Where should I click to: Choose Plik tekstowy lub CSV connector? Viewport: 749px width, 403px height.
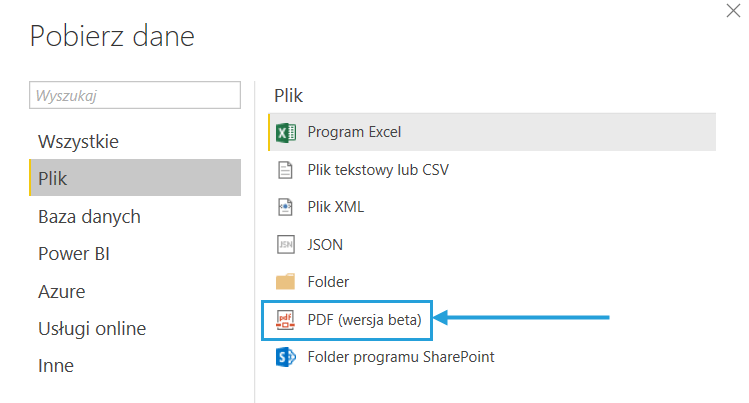pos(378,170)
